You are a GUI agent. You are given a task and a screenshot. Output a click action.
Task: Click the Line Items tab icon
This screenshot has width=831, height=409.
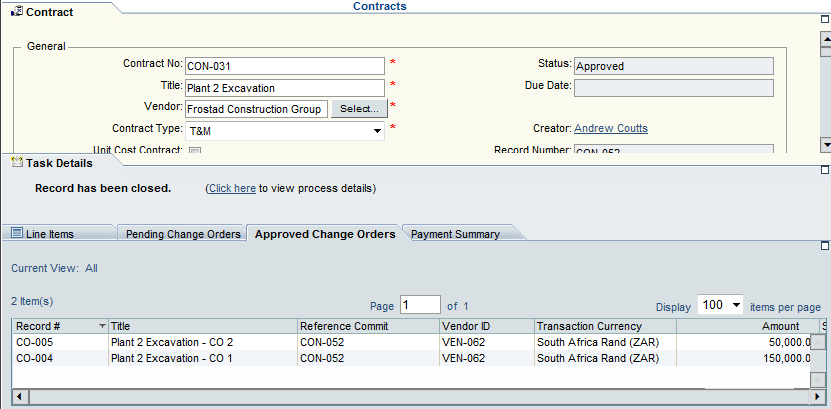click(16, 234)
